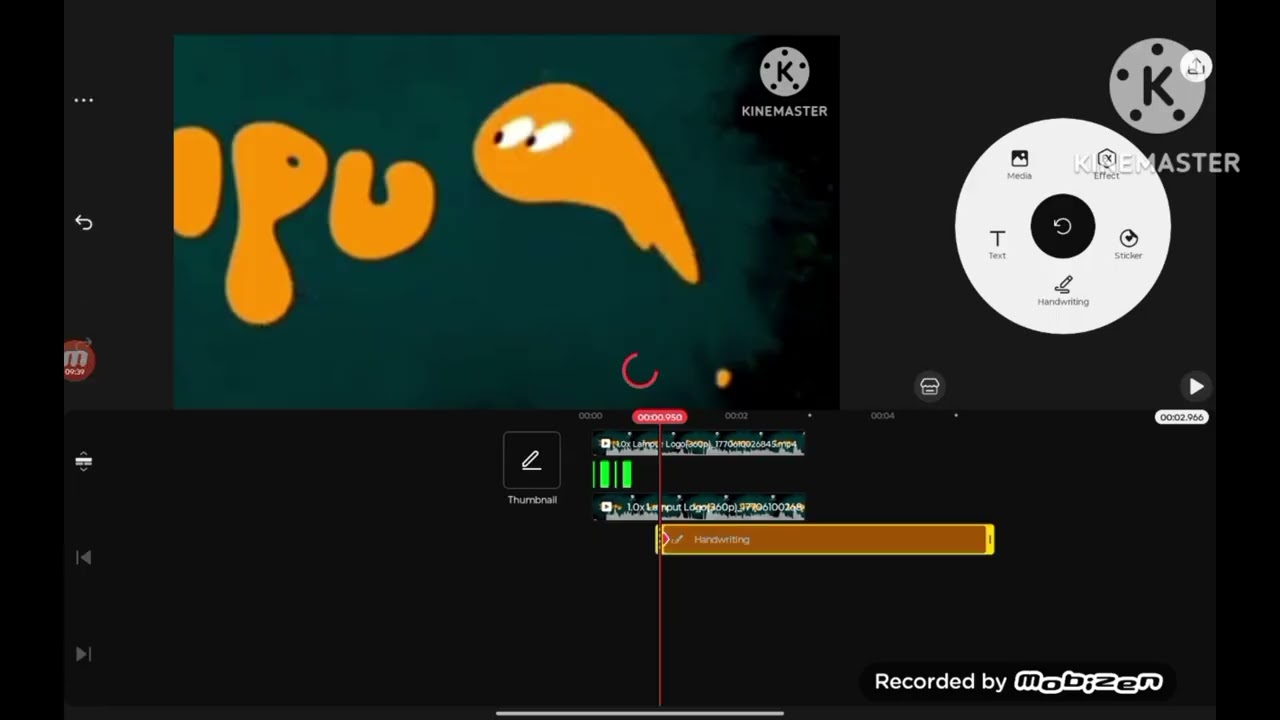Open the Effect layer option
The width and height of the screenshot is (1280, 720).
click(1106, 165)
